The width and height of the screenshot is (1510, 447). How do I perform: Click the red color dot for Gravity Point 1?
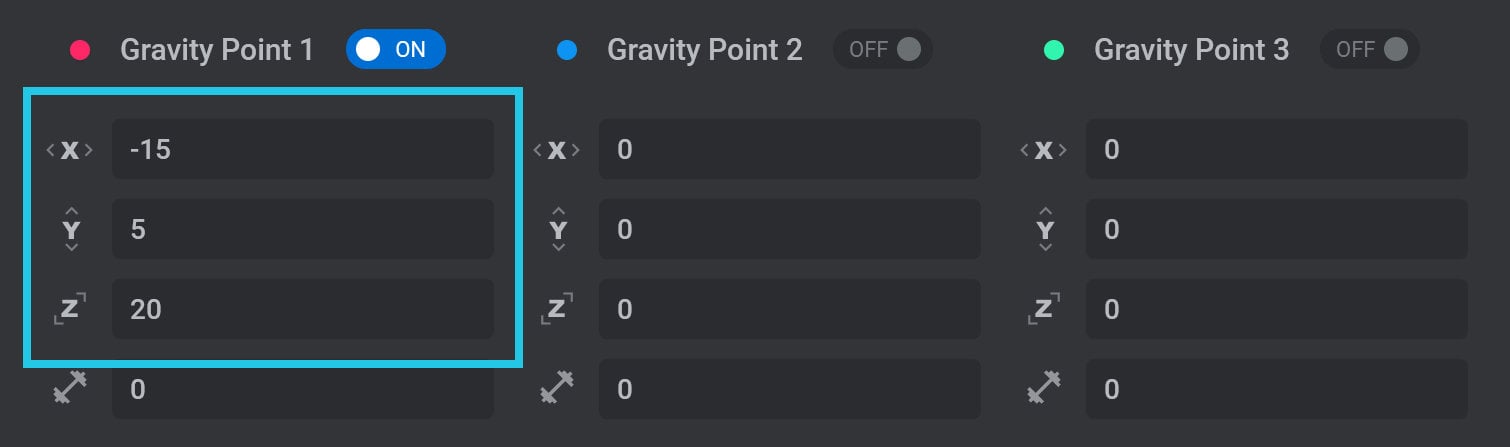(x=80, y=50)
